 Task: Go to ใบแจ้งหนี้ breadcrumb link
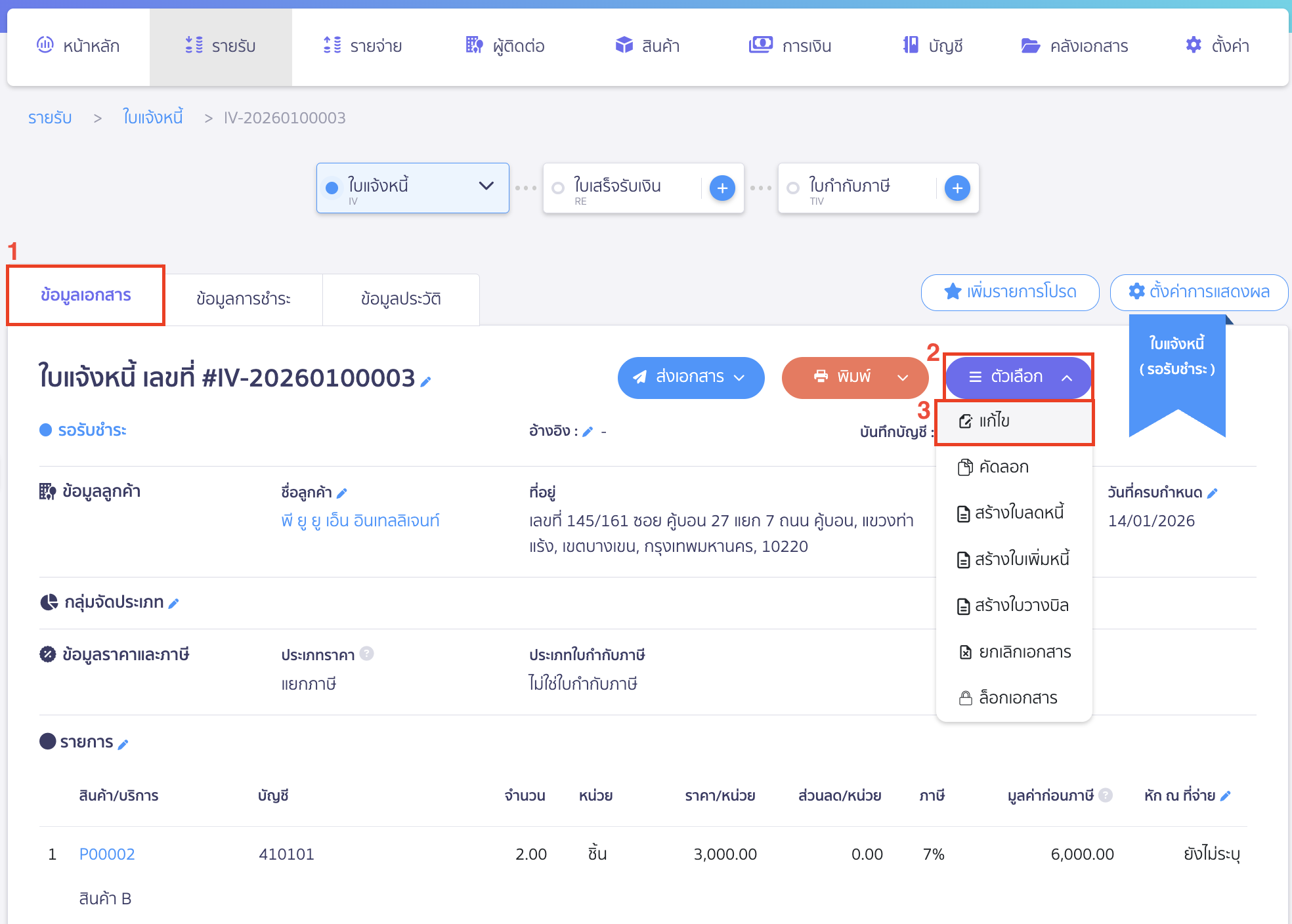(152, 117)
